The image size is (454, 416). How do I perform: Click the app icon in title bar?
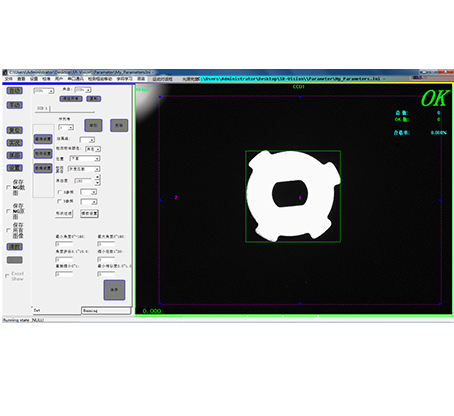[5, 72]
